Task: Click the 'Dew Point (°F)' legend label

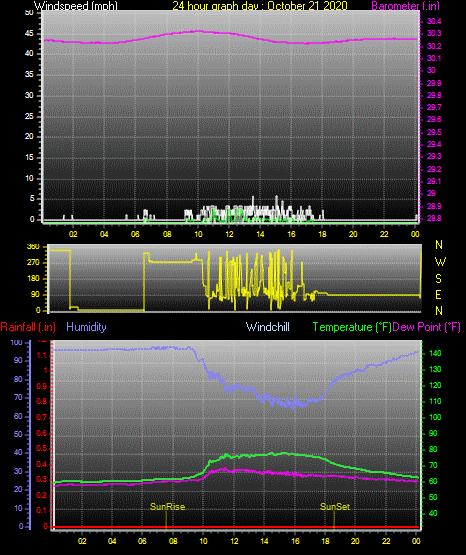Action: 427,327
